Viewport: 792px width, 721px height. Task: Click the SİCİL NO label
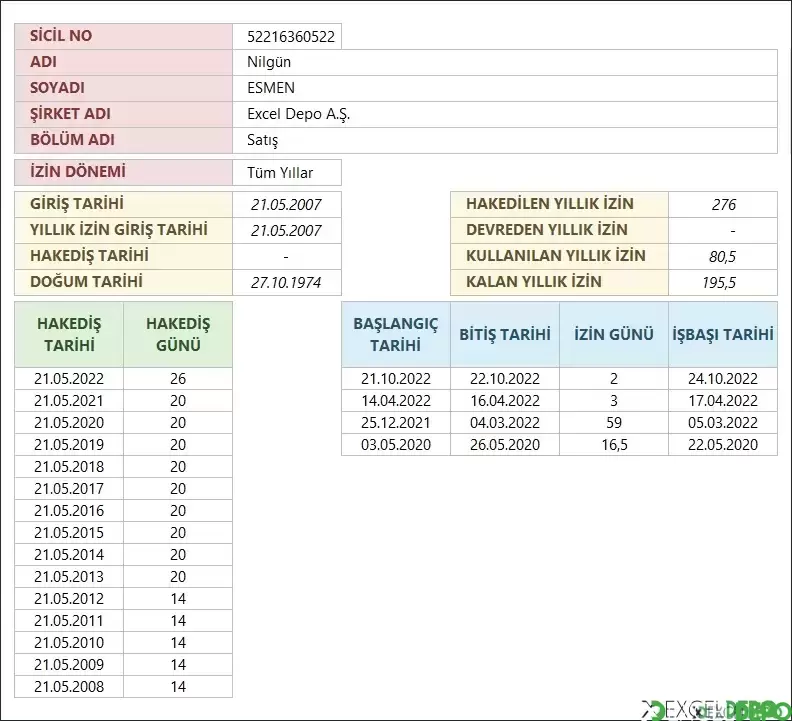click(123, 36)
